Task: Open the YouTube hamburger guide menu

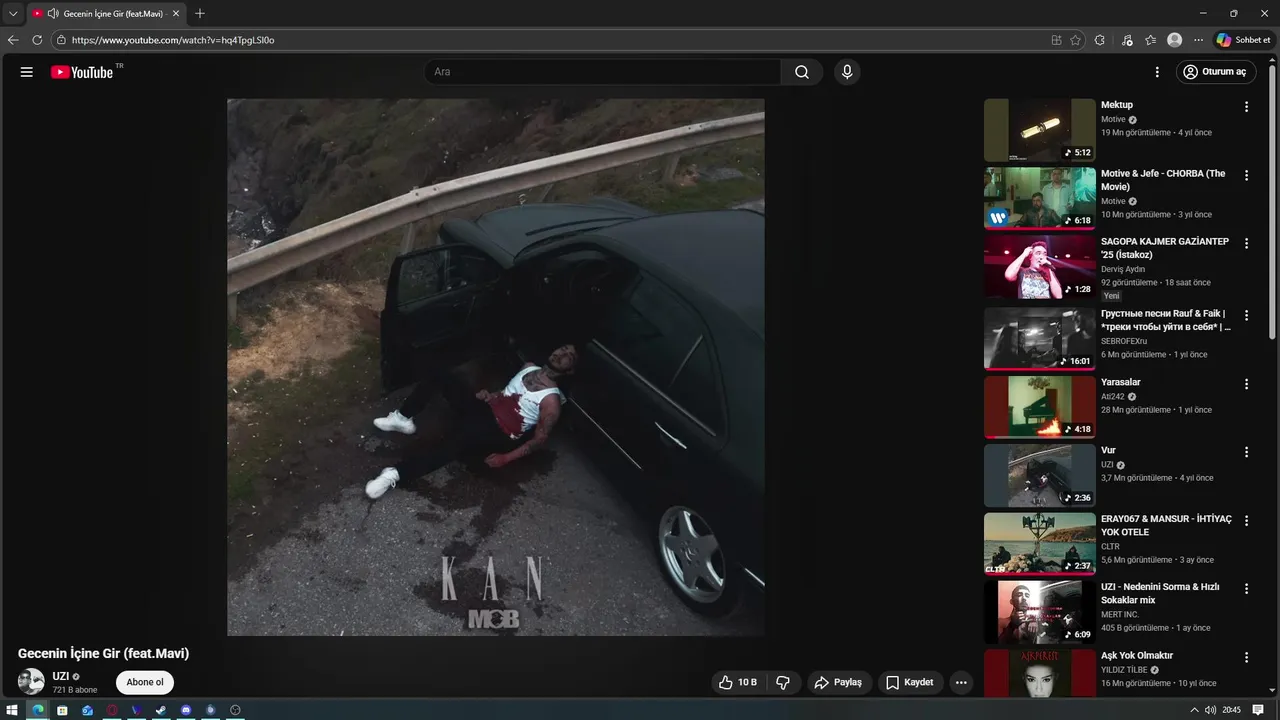Action: coord(27,72)
